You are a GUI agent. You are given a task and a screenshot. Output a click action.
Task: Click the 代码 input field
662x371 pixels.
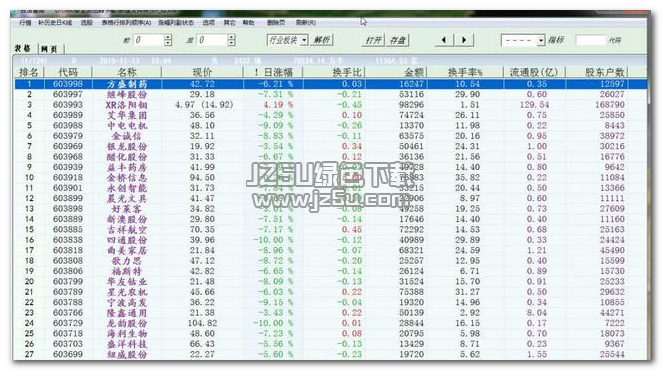tap(591, 40)
